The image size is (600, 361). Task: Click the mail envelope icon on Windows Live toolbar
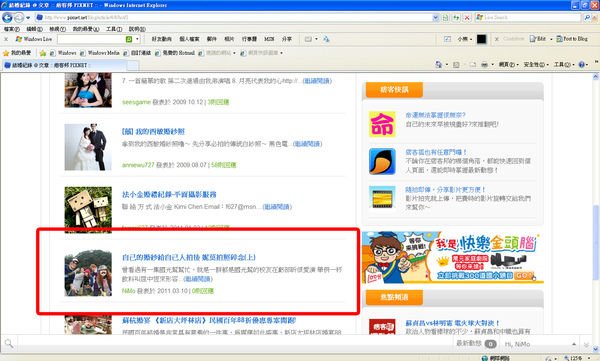tap(308, 39)
